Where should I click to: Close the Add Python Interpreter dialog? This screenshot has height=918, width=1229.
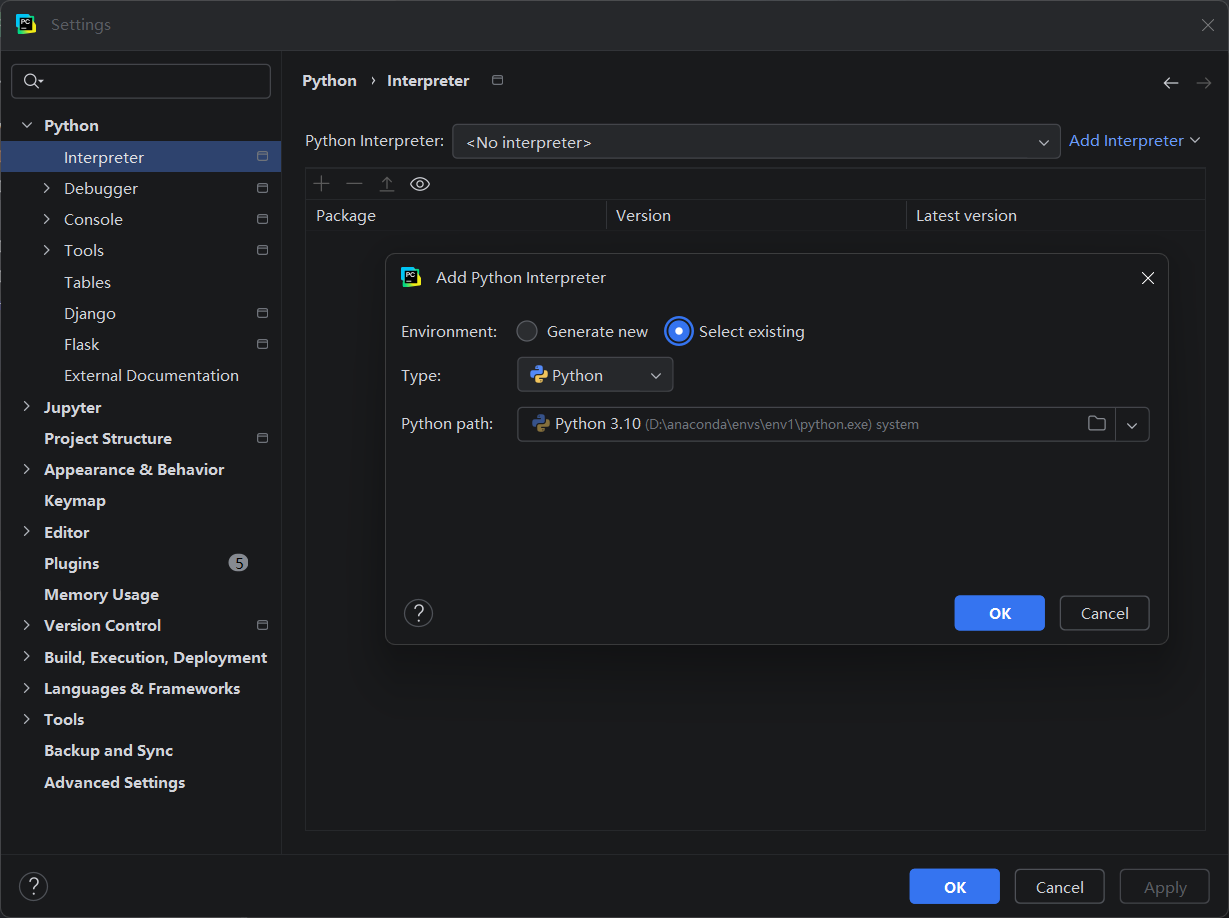1147,278
